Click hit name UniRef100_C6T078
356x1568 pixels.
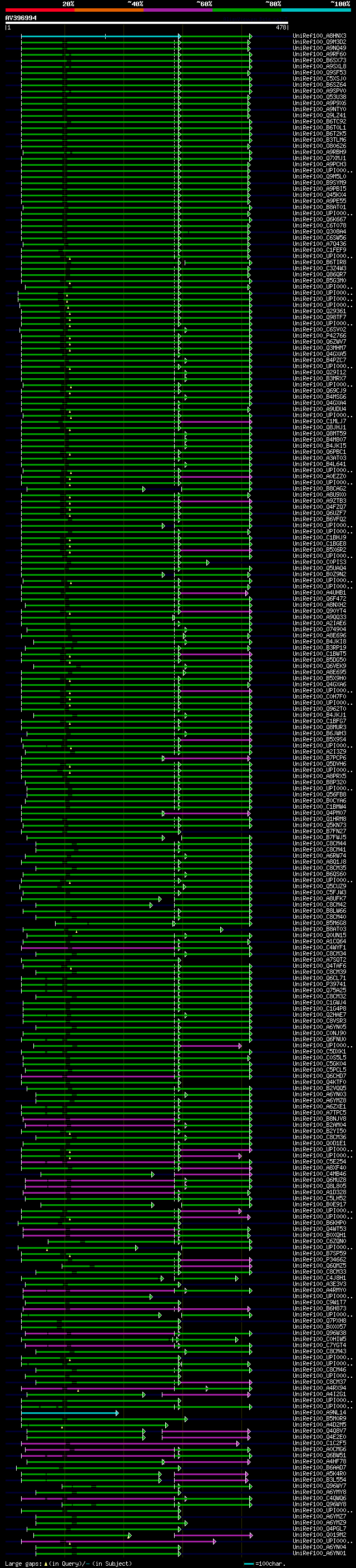point(319,225)
